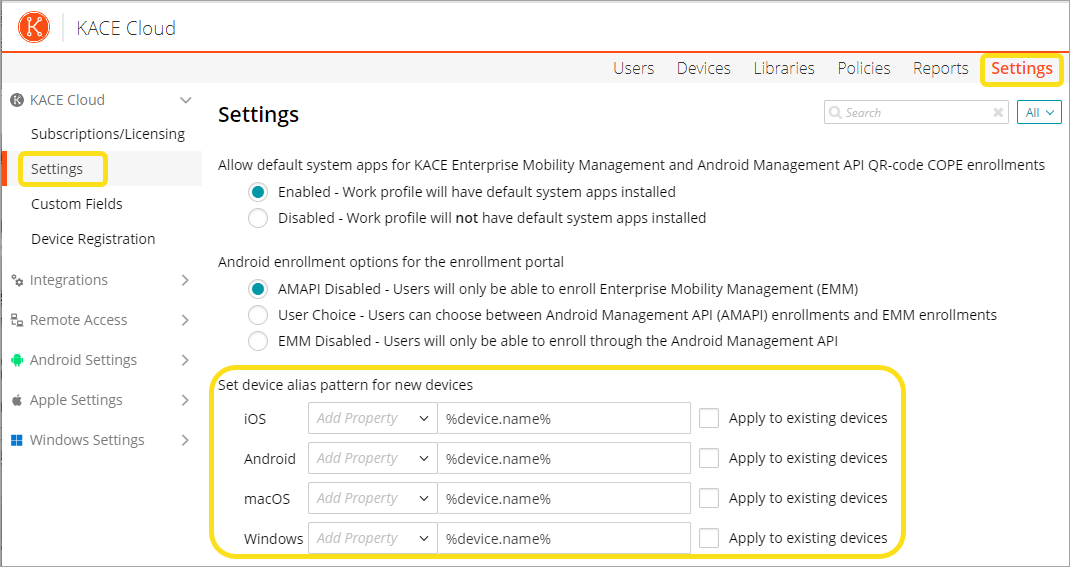This screenshot has height=567, width=1070.
Task: Select User Choice enrollment radio option
Action: (258, 315)
